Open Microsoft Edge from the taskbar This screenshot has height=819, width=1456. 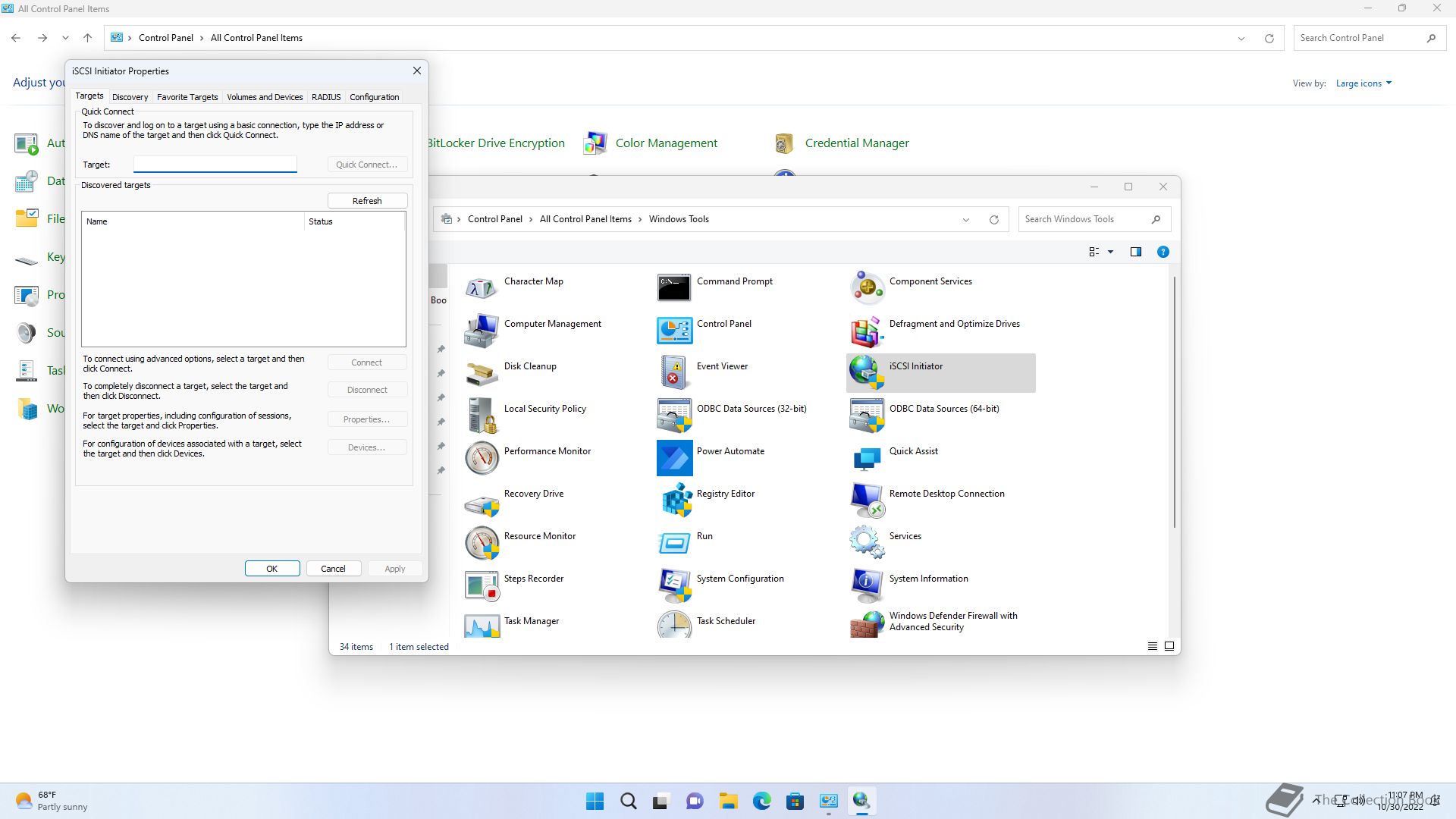click(x=762, y=801)
